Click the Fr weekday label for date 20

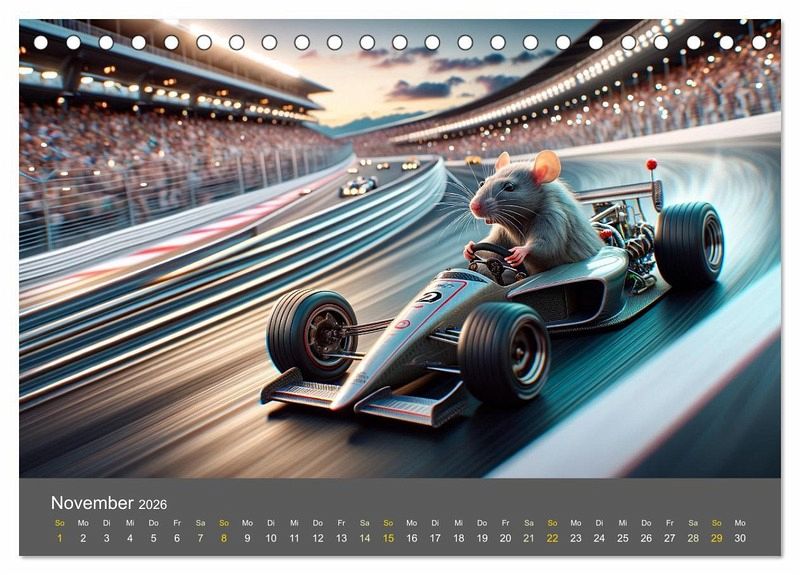(x=506, y=523)
